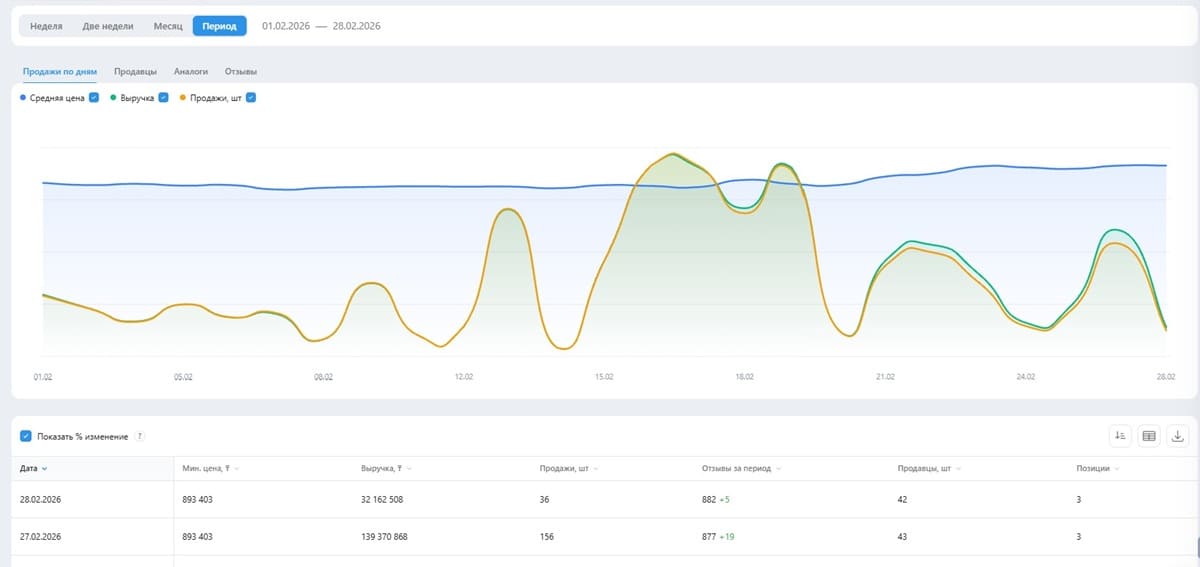The image size is (1200, 567).
Task: Click the date cell 28.02.2026 in the table
Action: [41, 498]
